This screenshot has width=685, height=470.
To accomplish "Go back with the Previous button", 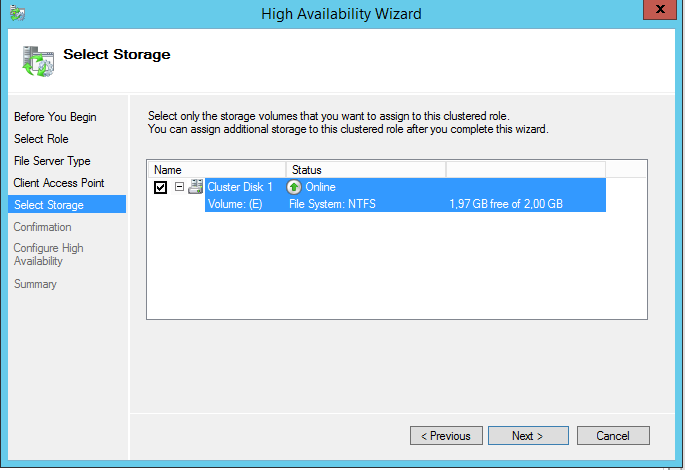I will pos(445,436).
